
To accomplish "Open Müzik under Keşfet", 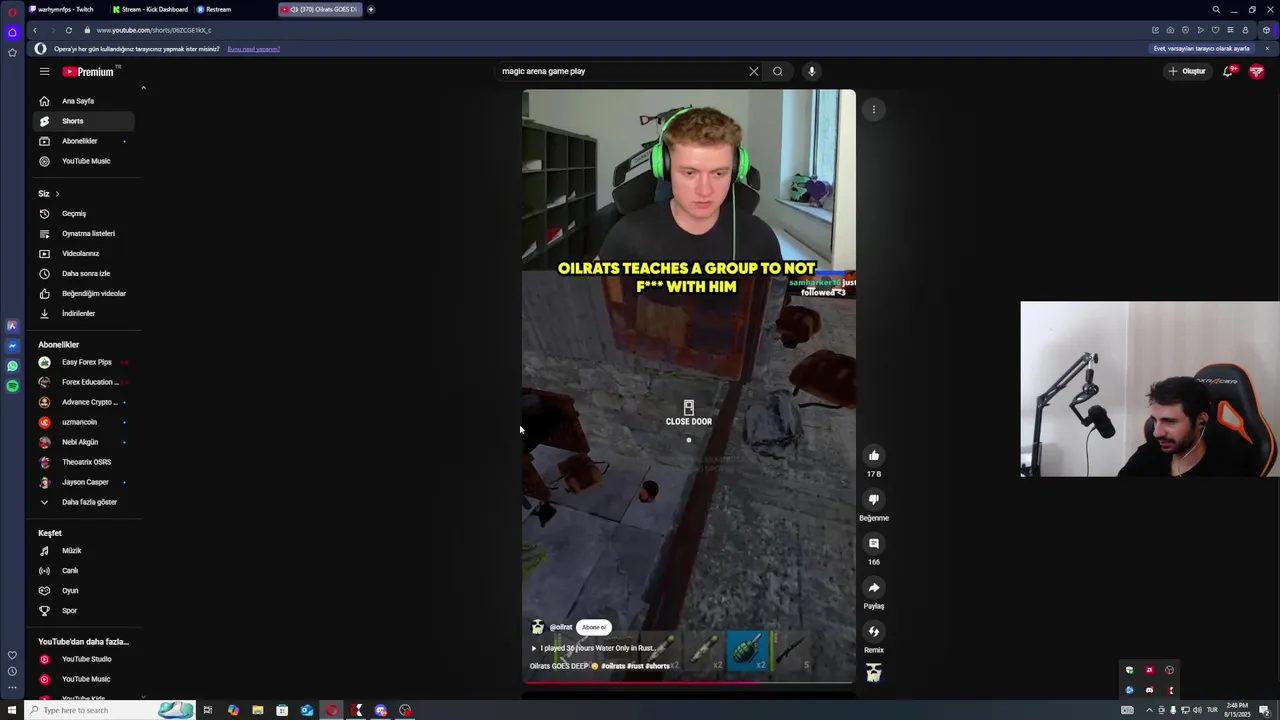I will pyautogui.click(x=84, y=550).
